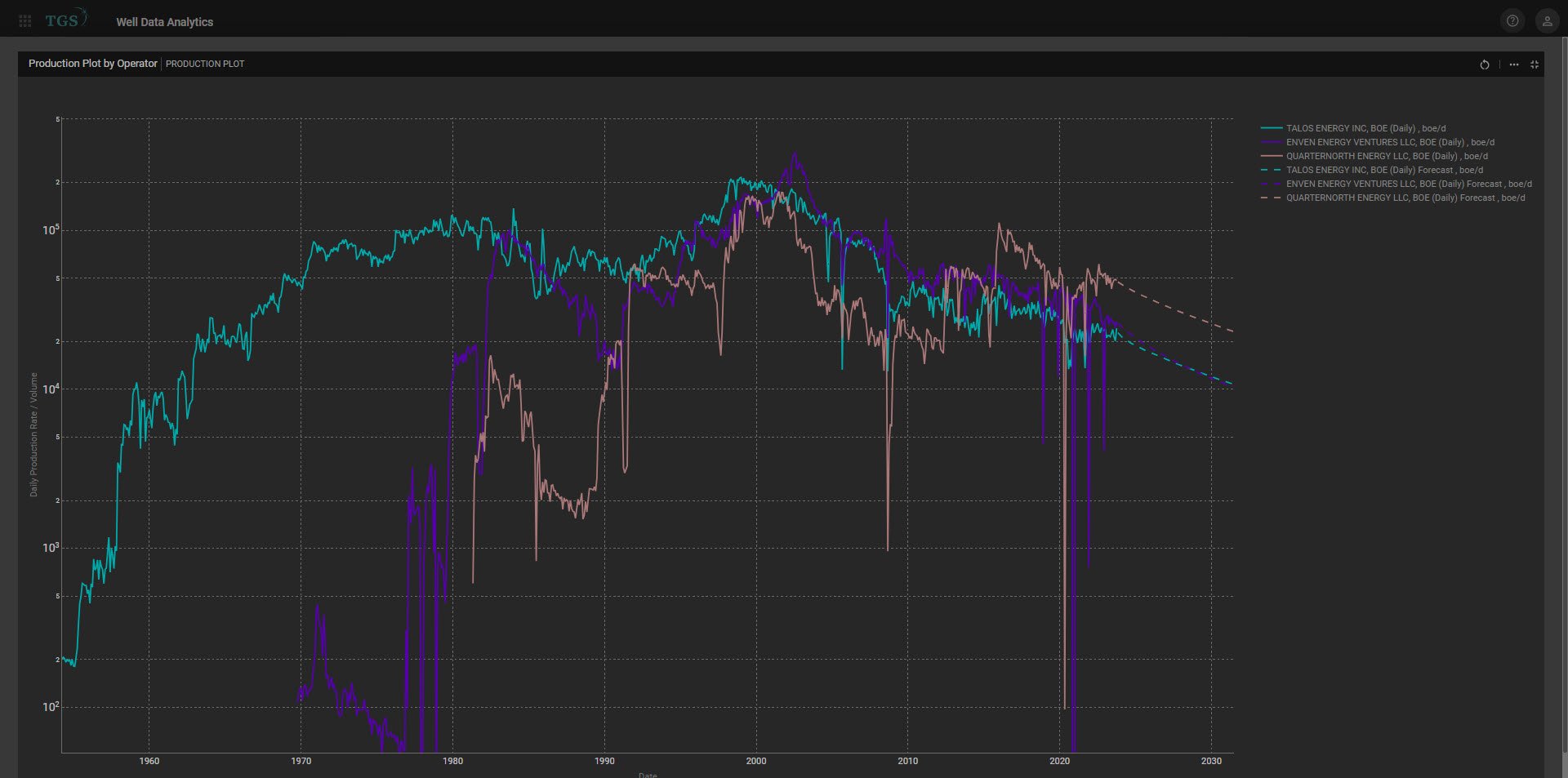Click the Well Data Analytics title
The width and height of the screenshot is (1568, 778).
(164, 22)
